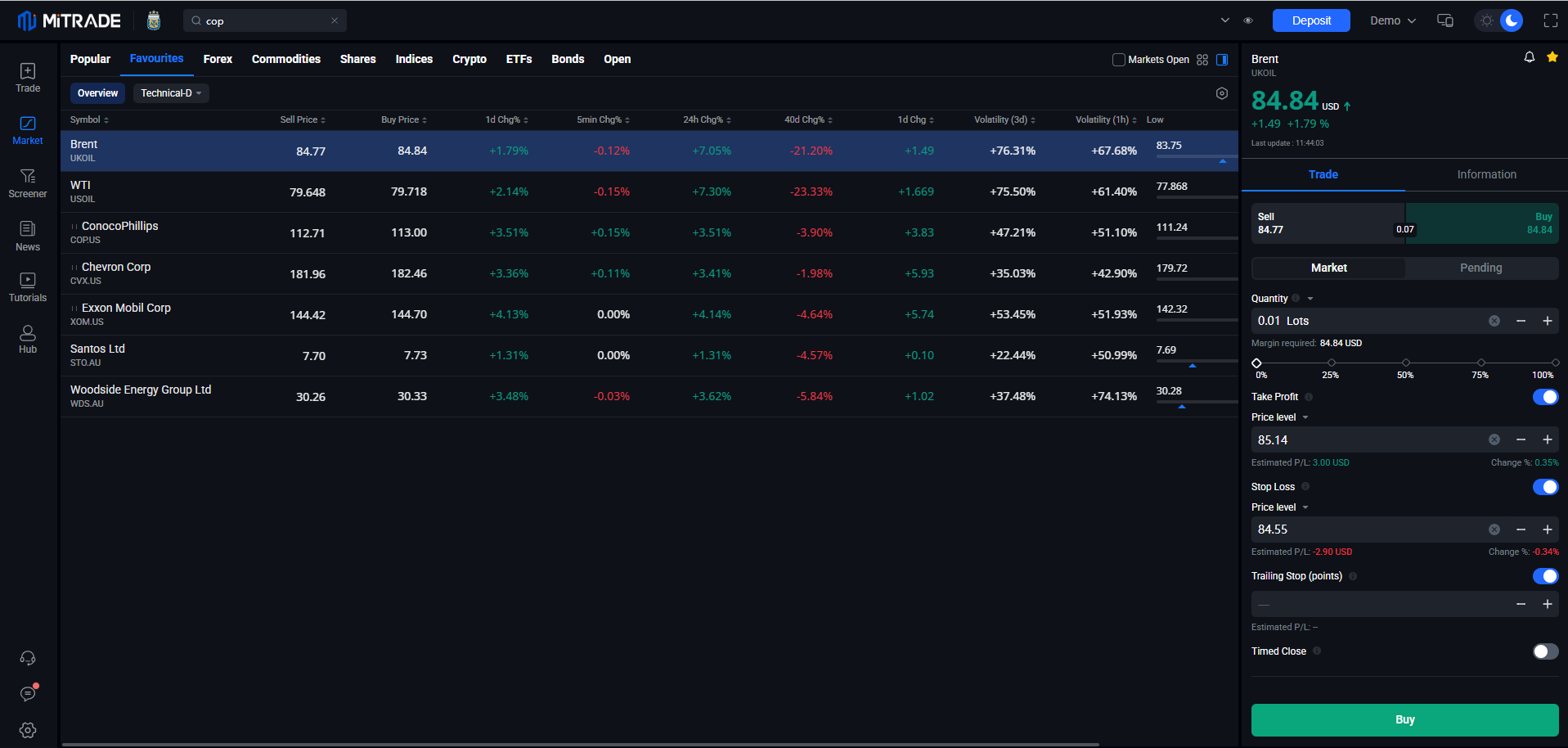Clear the quantity field value
Image resolution: width=1568 pixels, height=748 pixels.
pyautogui.click(x=1494, y=321)
